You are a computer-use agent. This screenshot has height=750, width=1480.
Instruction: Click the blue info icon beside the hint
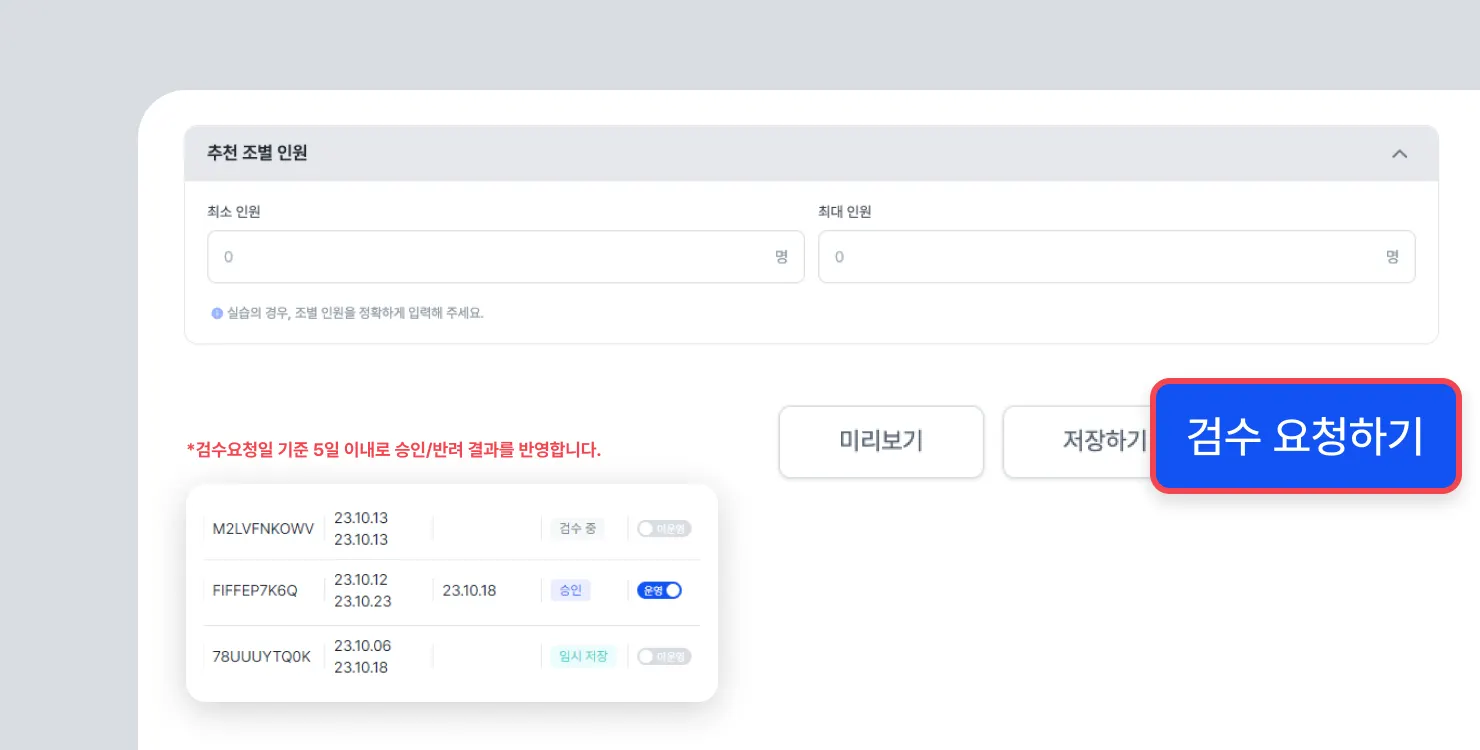pos(217,313)
